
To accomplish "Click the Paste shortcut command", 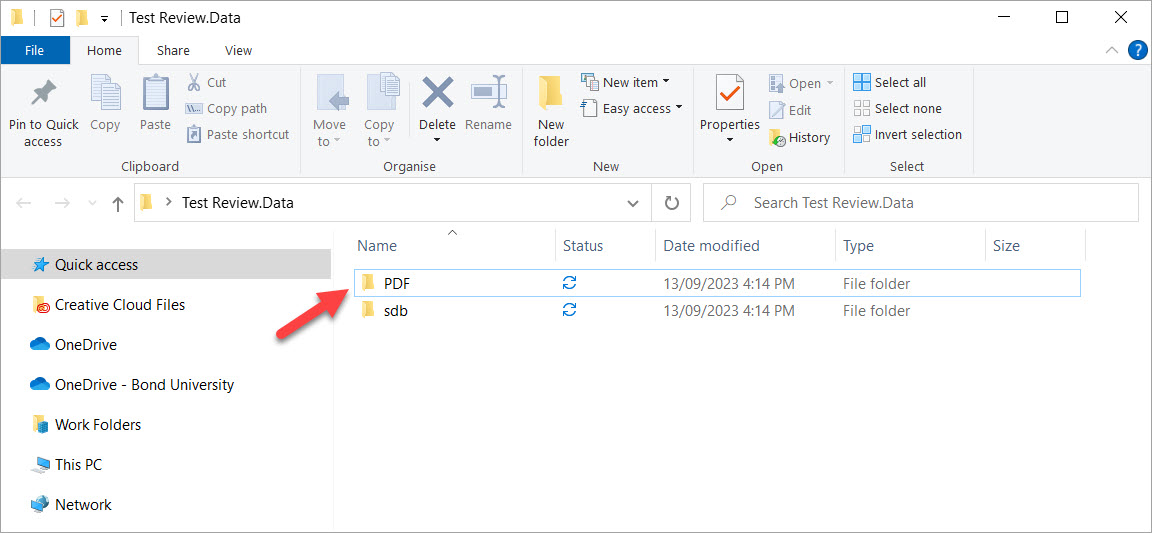I will [x=237, y=135].
